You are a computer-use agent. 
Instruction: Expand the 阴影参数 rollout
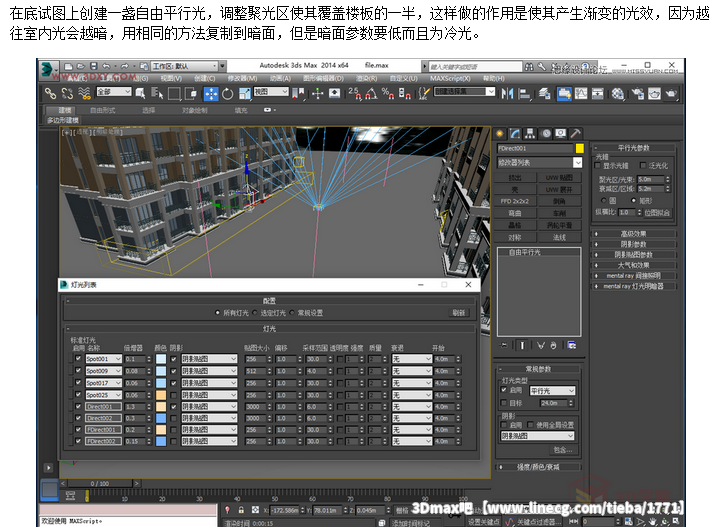[x=634, y=244]
